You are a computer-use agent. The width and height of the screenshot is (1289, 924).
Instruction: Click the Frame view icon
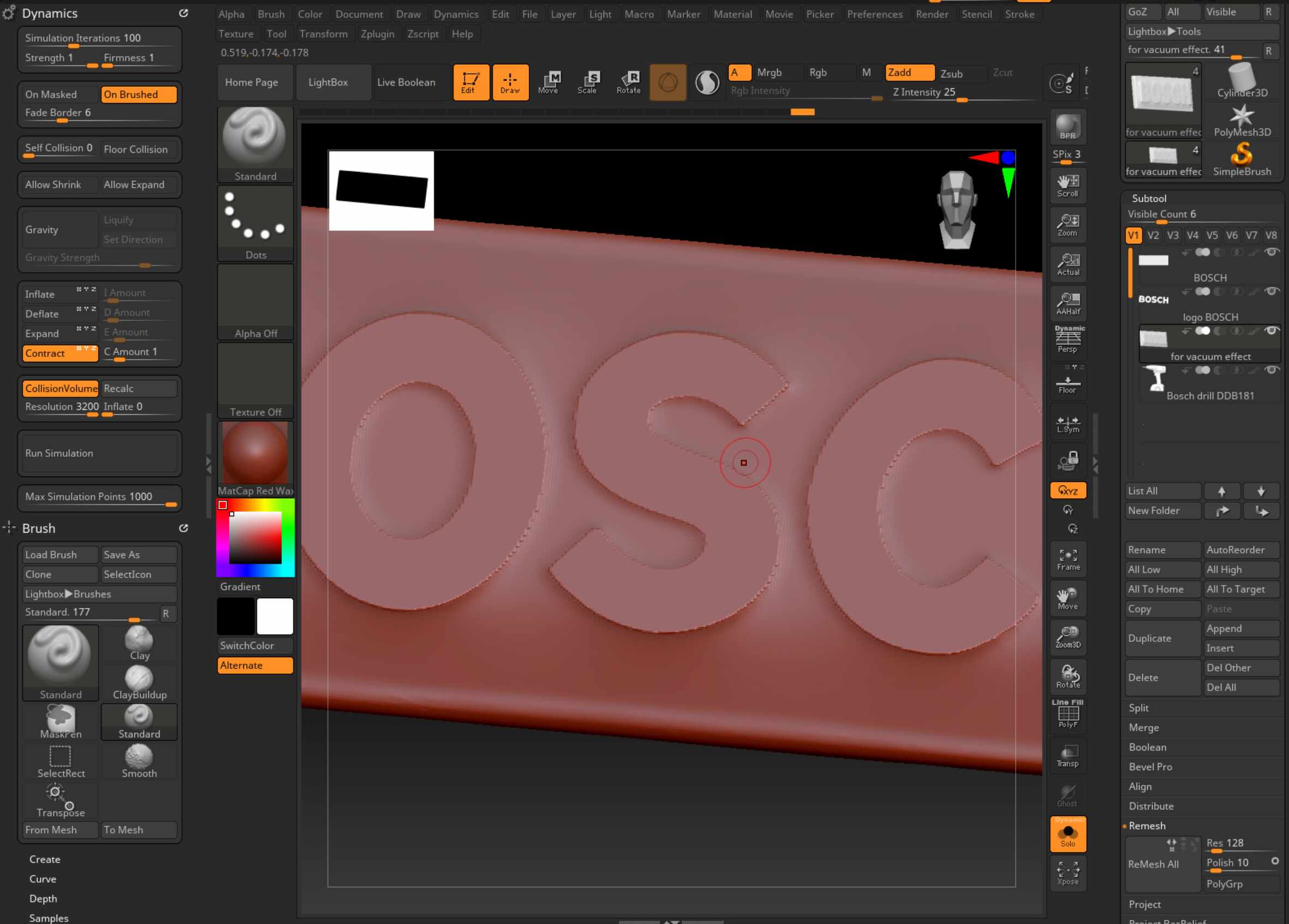click(x=1067, y=559)
